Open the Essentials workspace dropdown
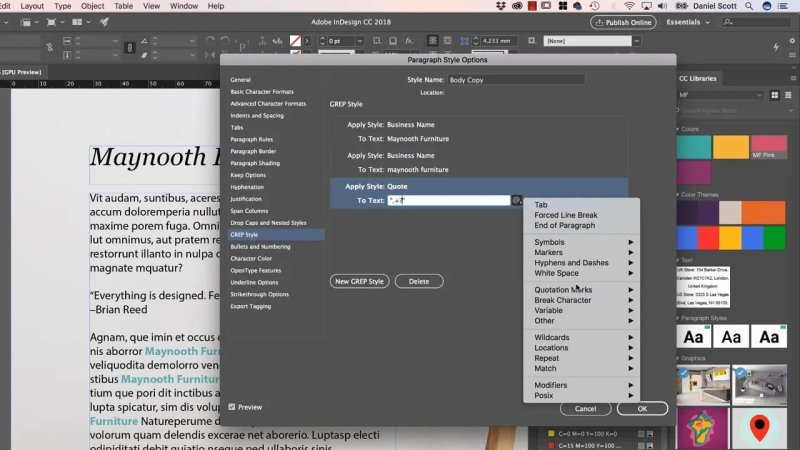The width and height of the screenshot is (800, 450). click(x=688, y=22)
